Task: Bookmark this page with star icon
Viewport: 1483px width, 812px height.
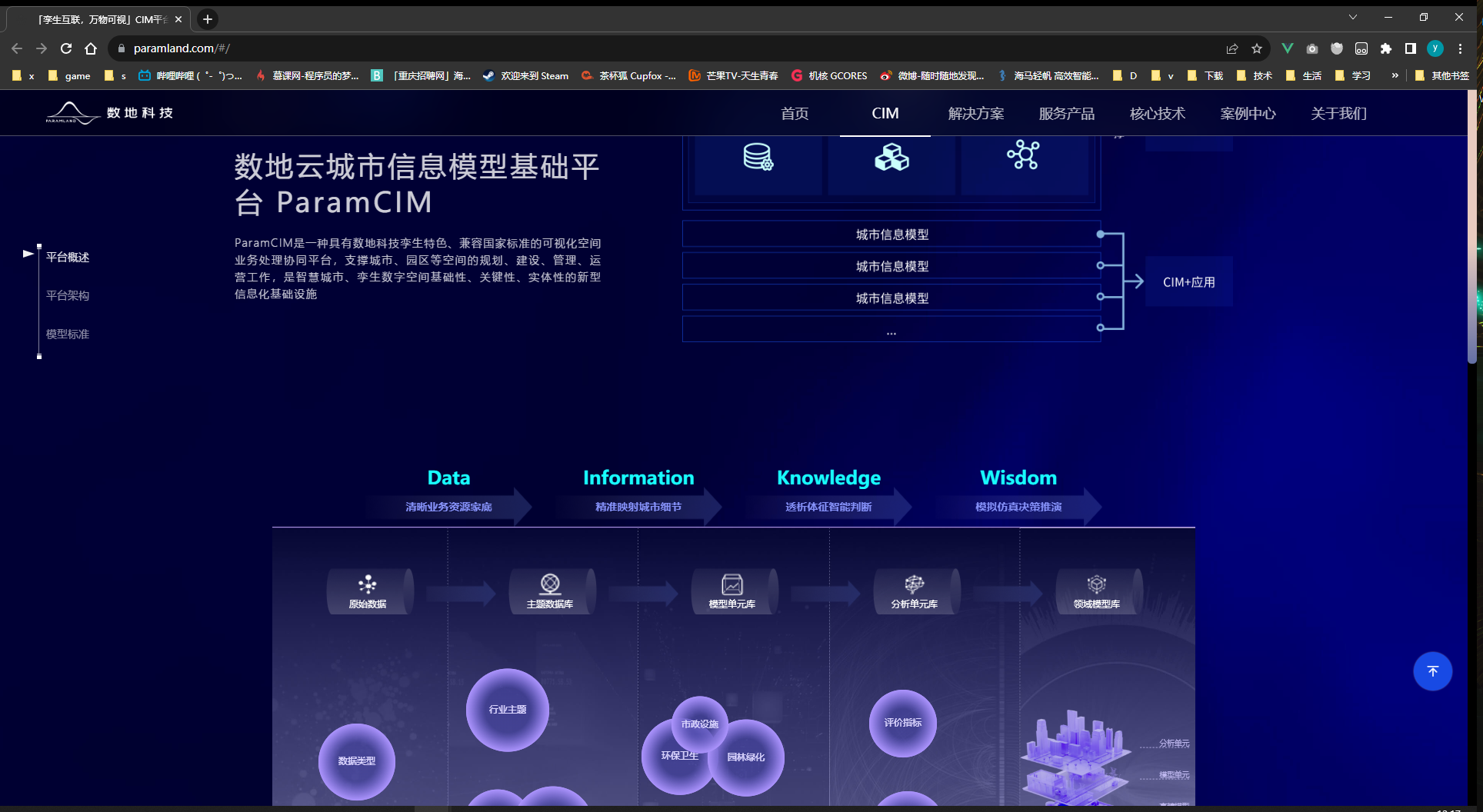Action: pyautogui.click(x=1257, y=48)
